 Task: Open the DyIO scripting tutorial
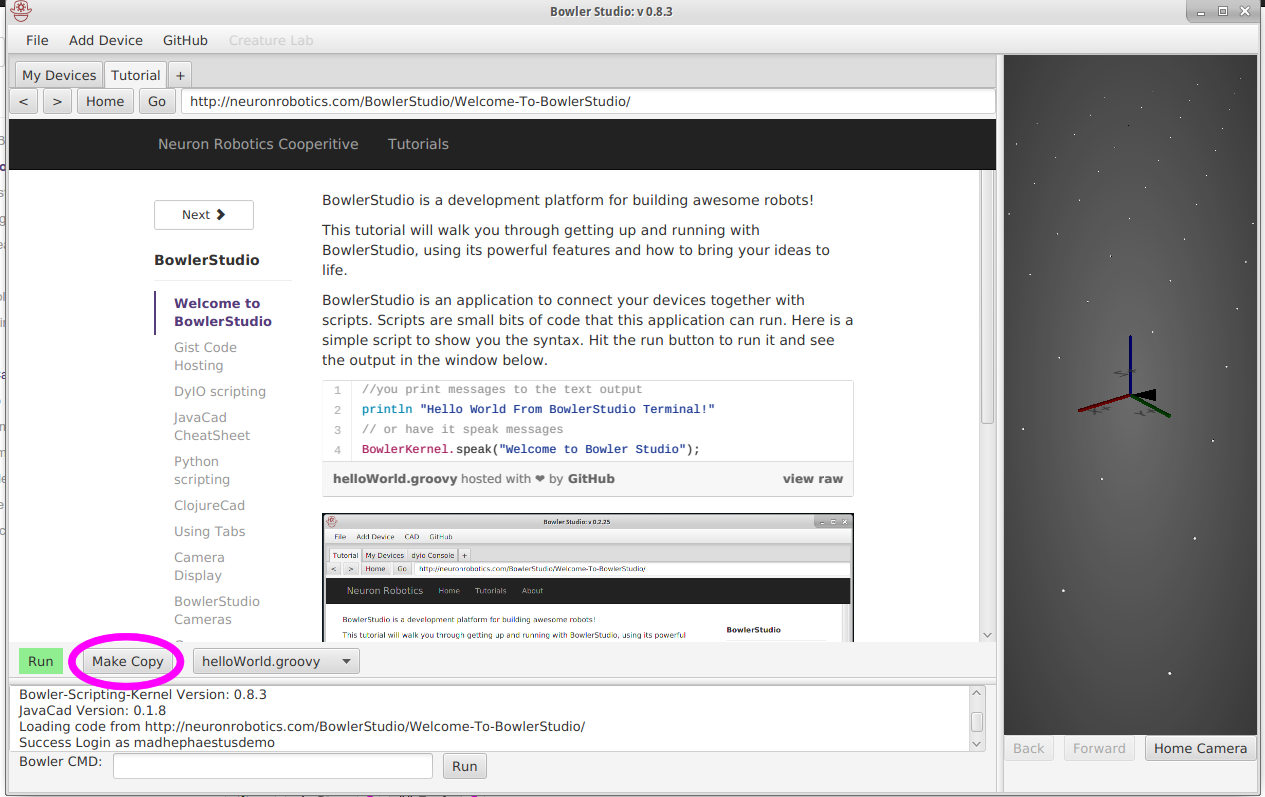click(220, 391)
